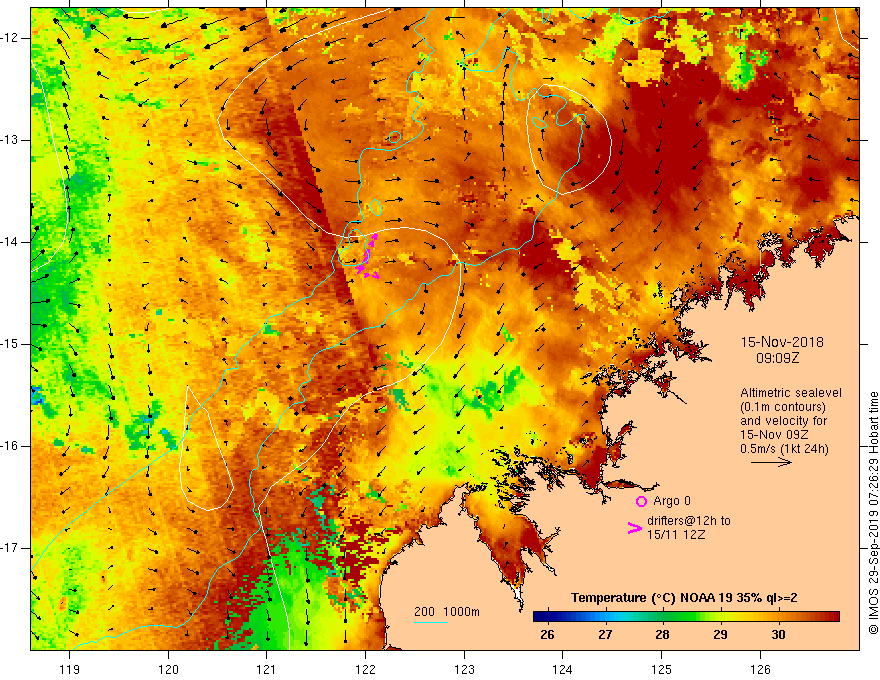Click the latitude axis label -14
The width and height of the screenshot is (880, 680).
click(10, 242)
